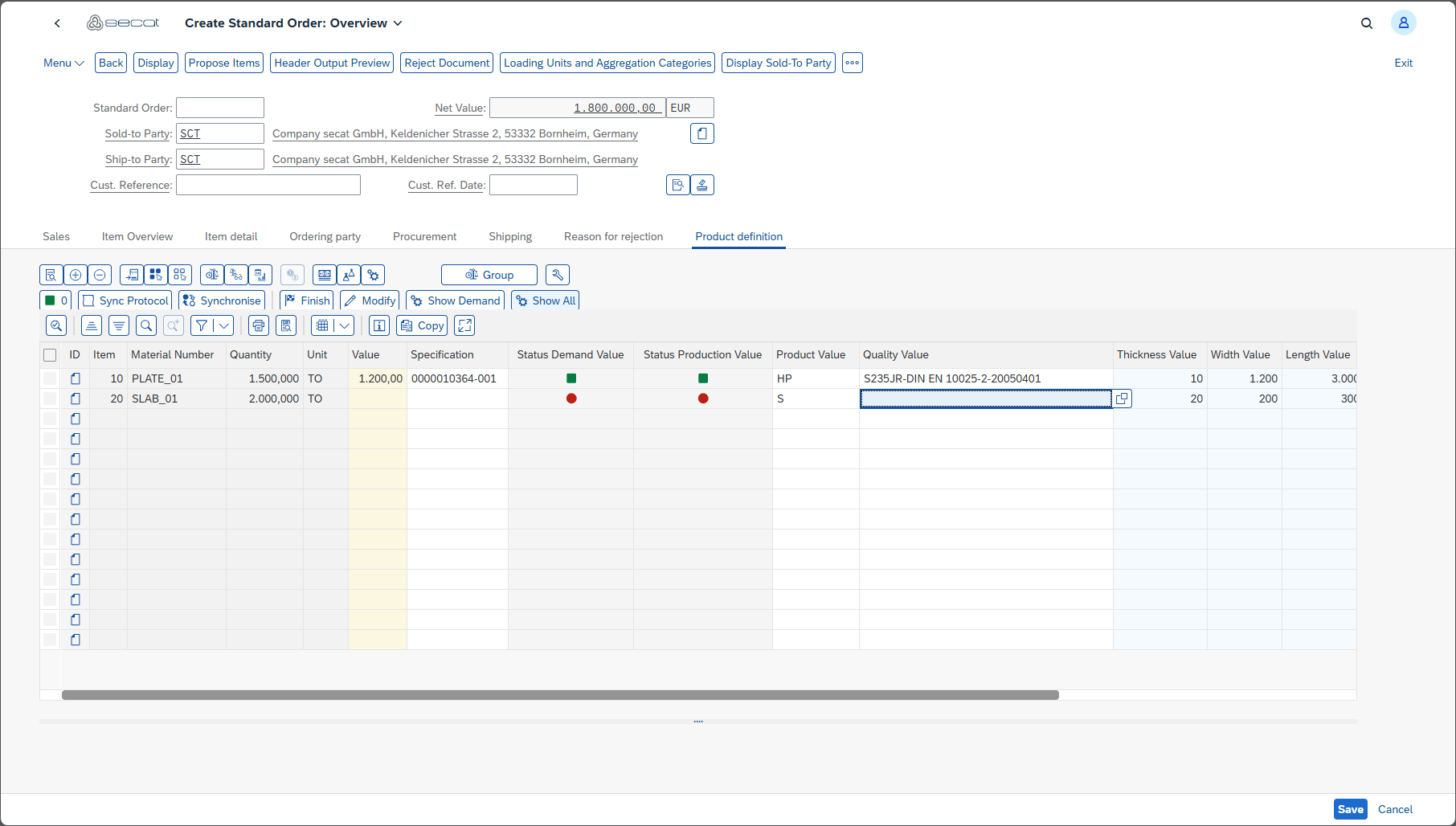The height and width of the screenshot is (826, 1456).
Task: Select the row checkbox for SLAB_01
Action: [50, 399]
